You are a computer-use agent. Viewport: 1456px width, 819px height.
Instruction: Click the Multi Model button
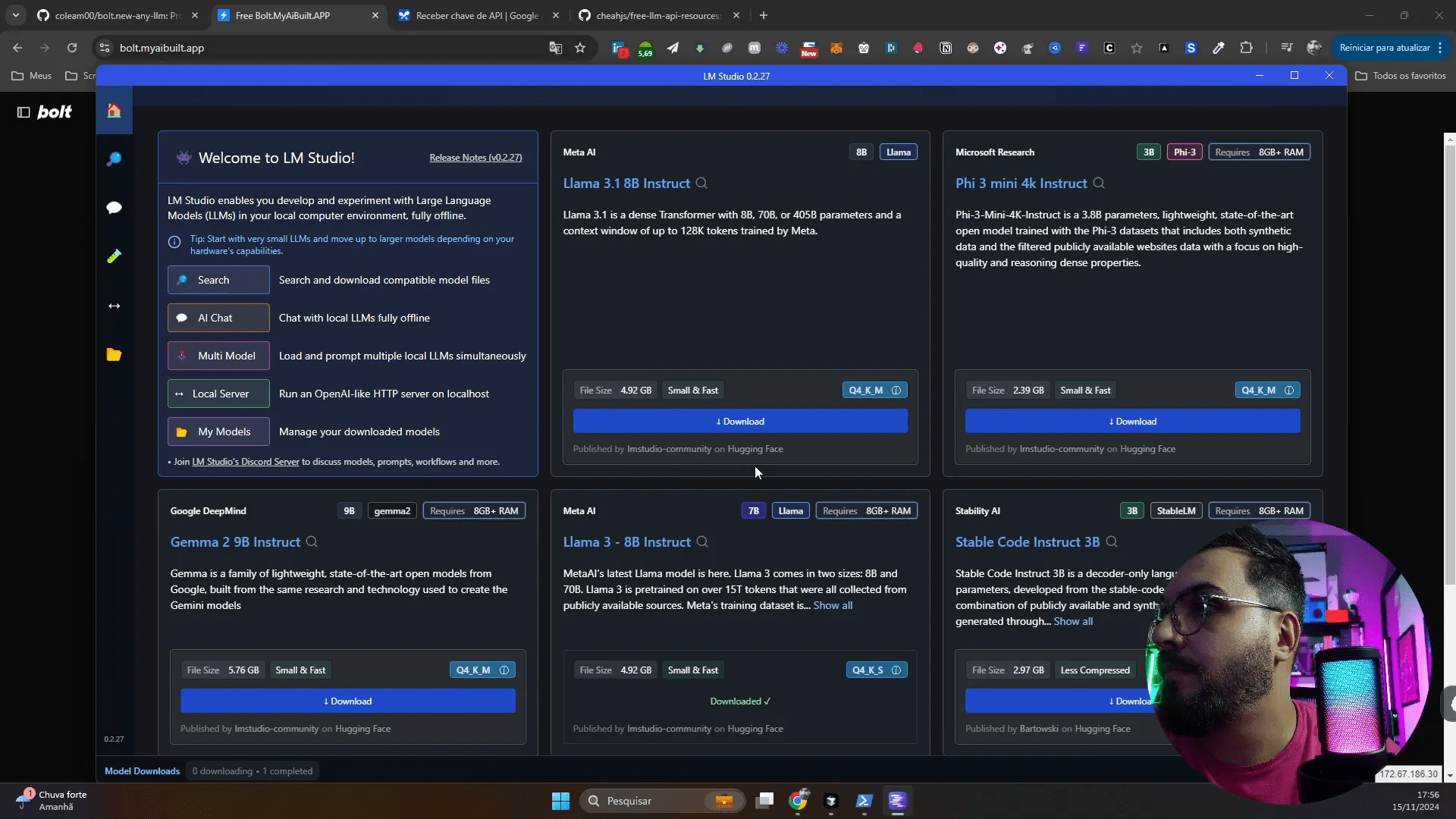[x=218, y=356]
